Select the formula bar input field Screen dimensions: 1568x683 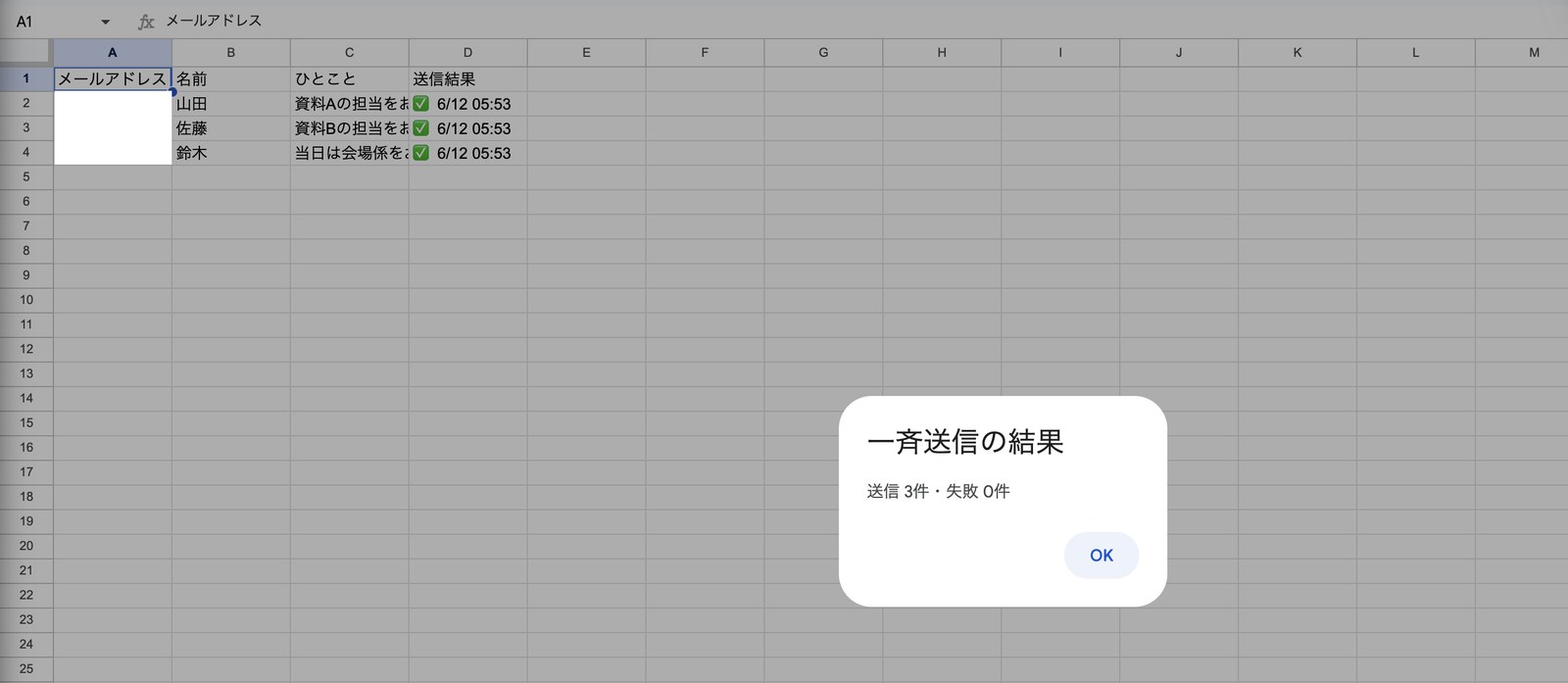862,21
